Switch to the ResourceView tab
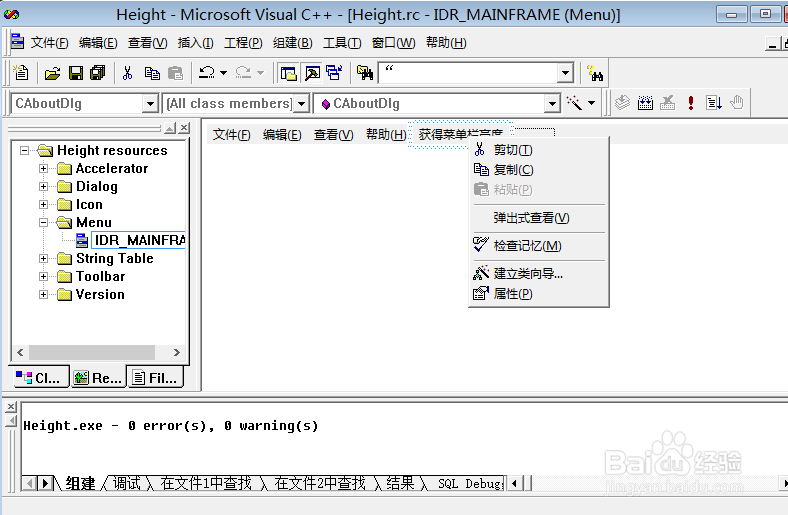The height and width of the screenshot is (515, 788). point(98,377)
